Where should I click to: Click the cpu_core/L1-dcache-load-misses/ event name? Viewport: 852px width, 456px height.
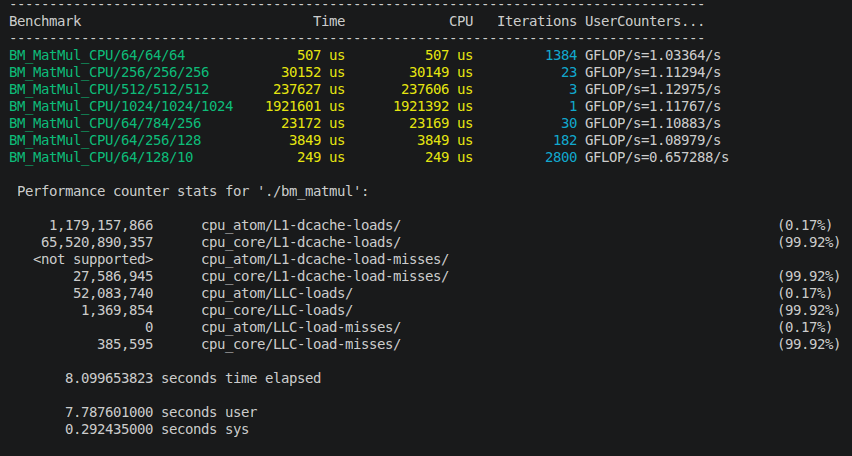(325, 276)
